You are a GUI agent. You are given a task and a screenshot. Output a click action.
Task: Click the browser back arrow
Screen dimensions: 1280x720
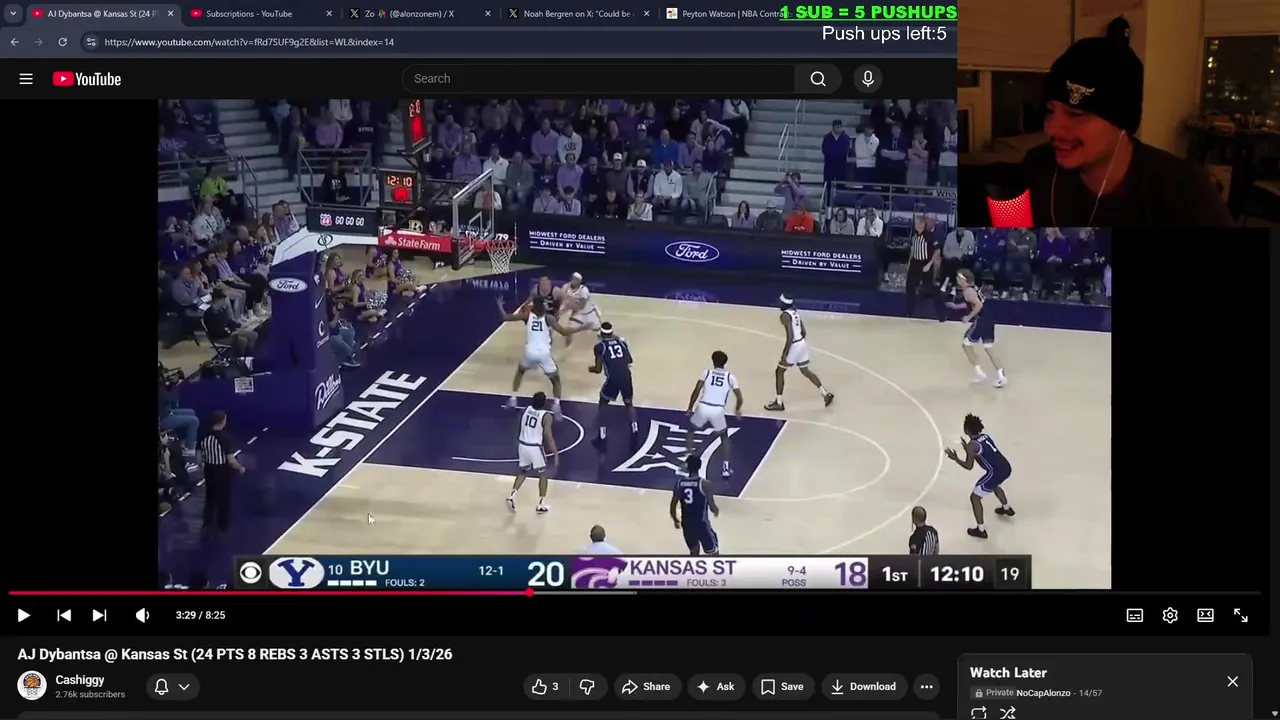pos(14,42)
